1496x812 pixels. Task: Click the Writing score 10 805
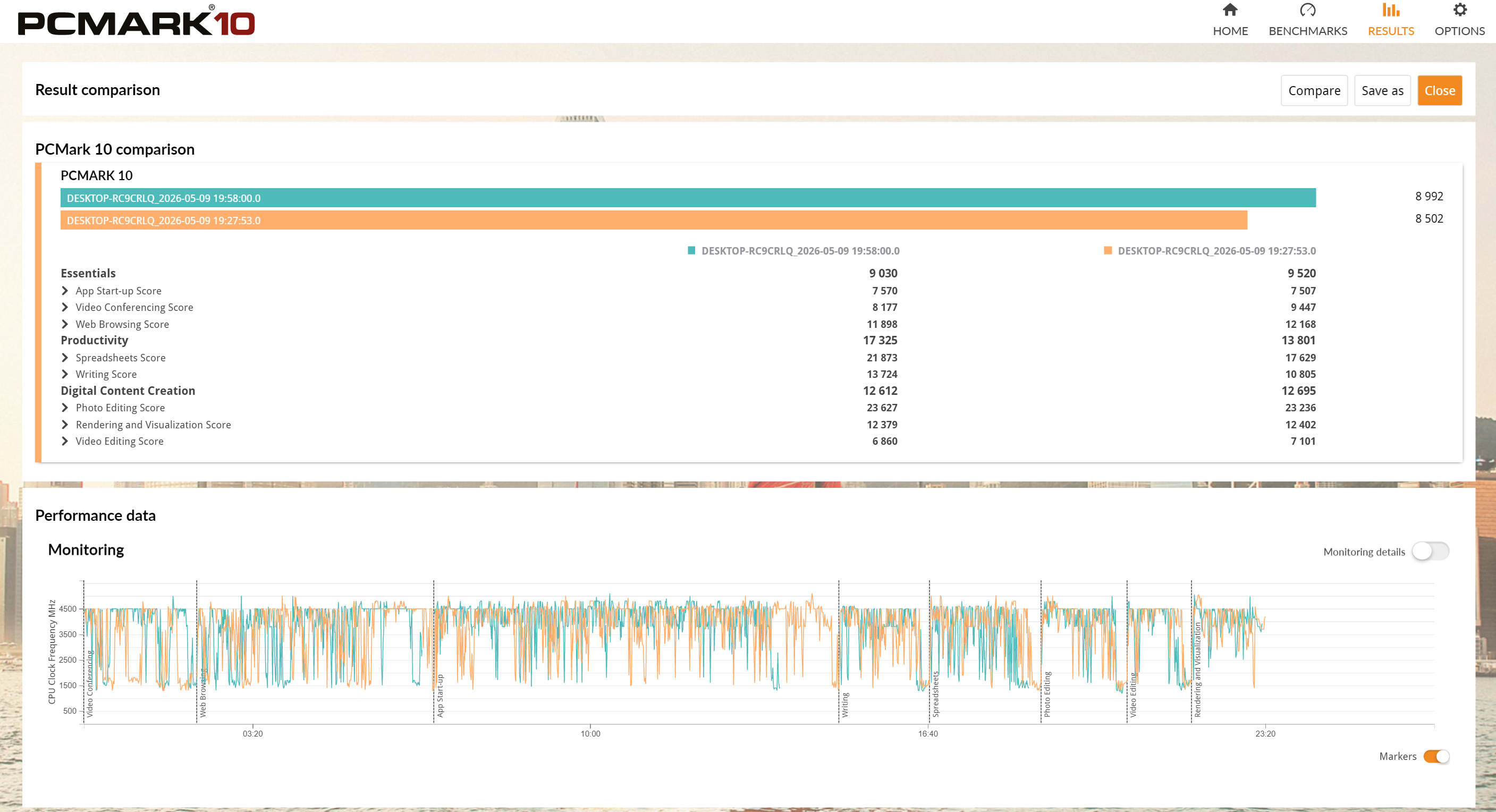point(1300,374)
